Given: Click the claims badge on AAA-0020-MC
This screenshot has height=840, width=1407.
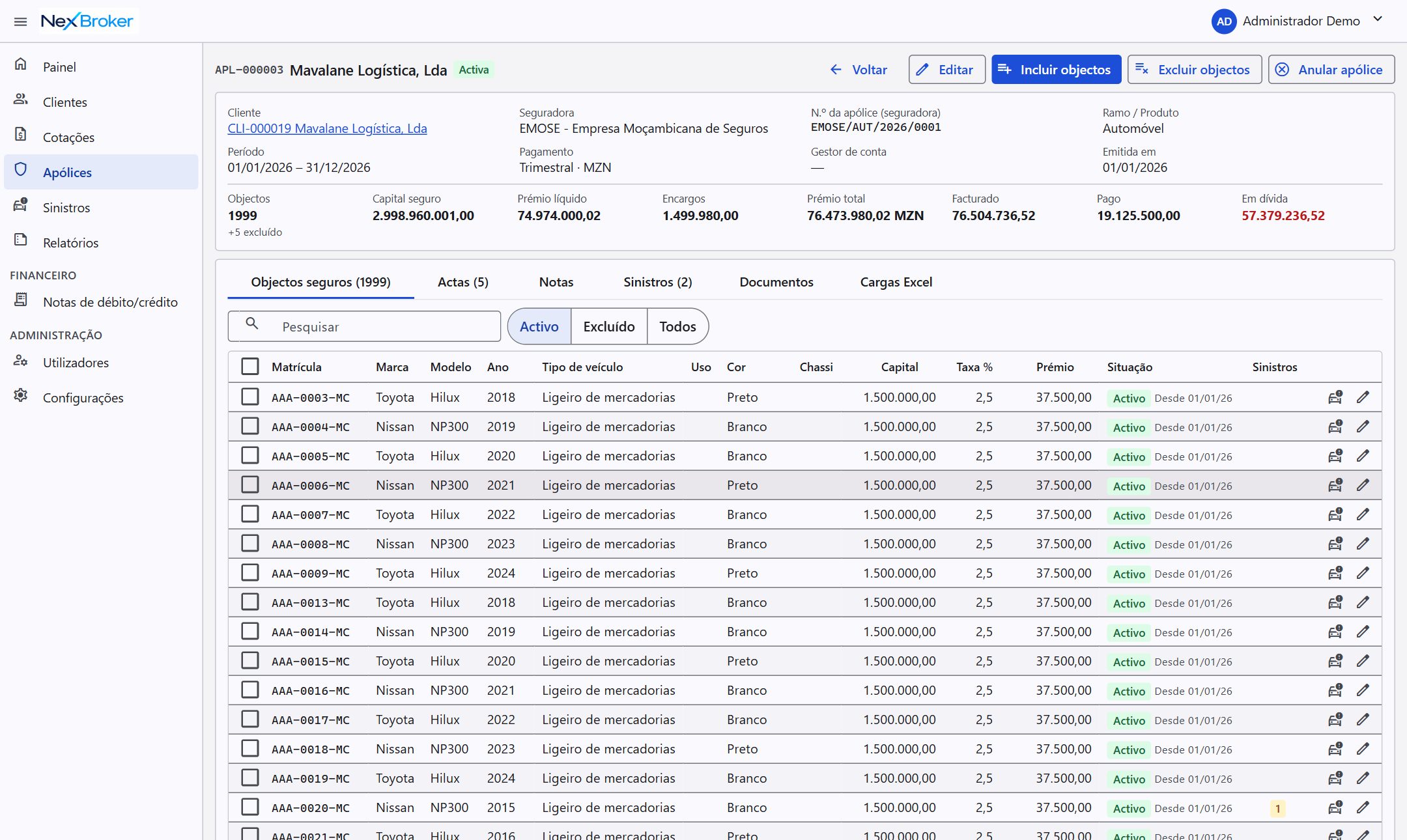Looking at the screenshot, I should 1277,809.
